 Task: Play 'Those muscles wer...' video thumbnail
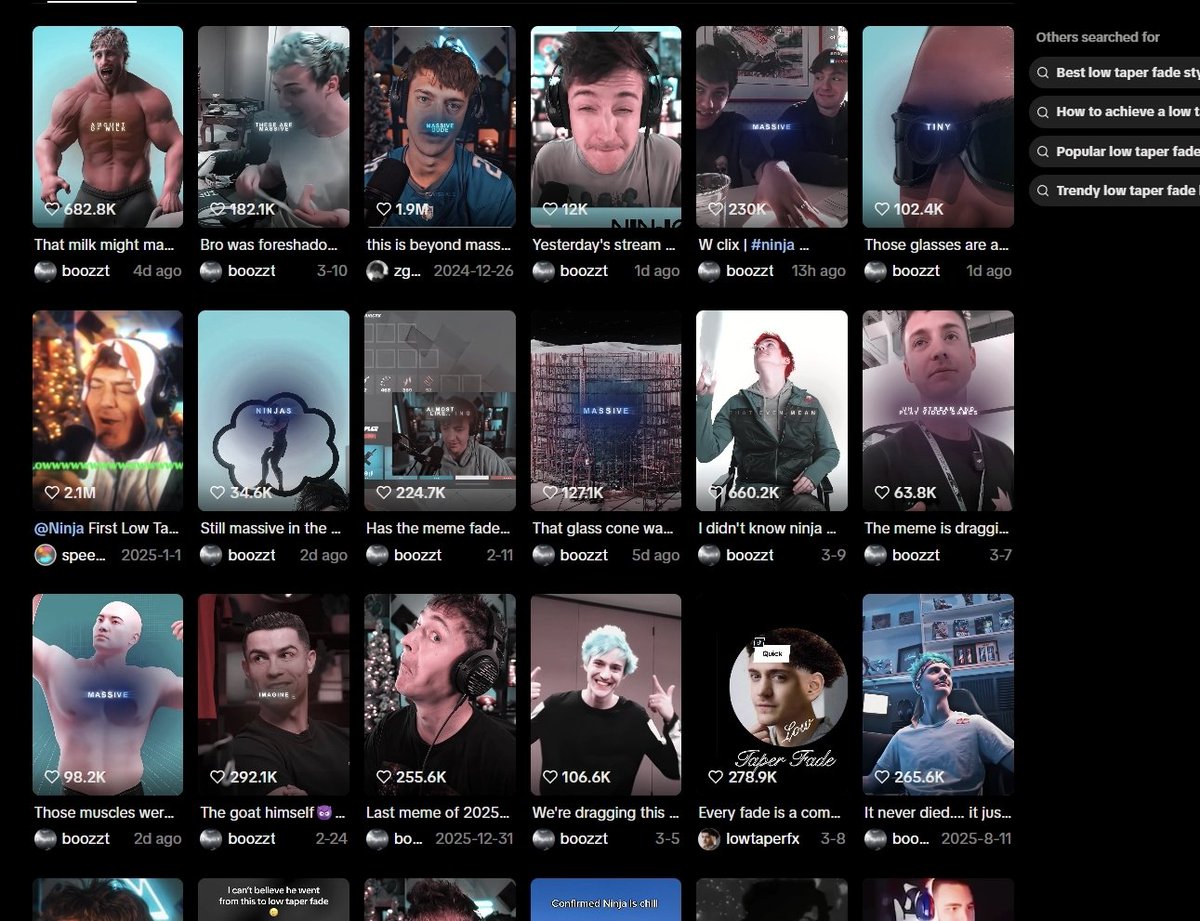[x=108, y=695]
